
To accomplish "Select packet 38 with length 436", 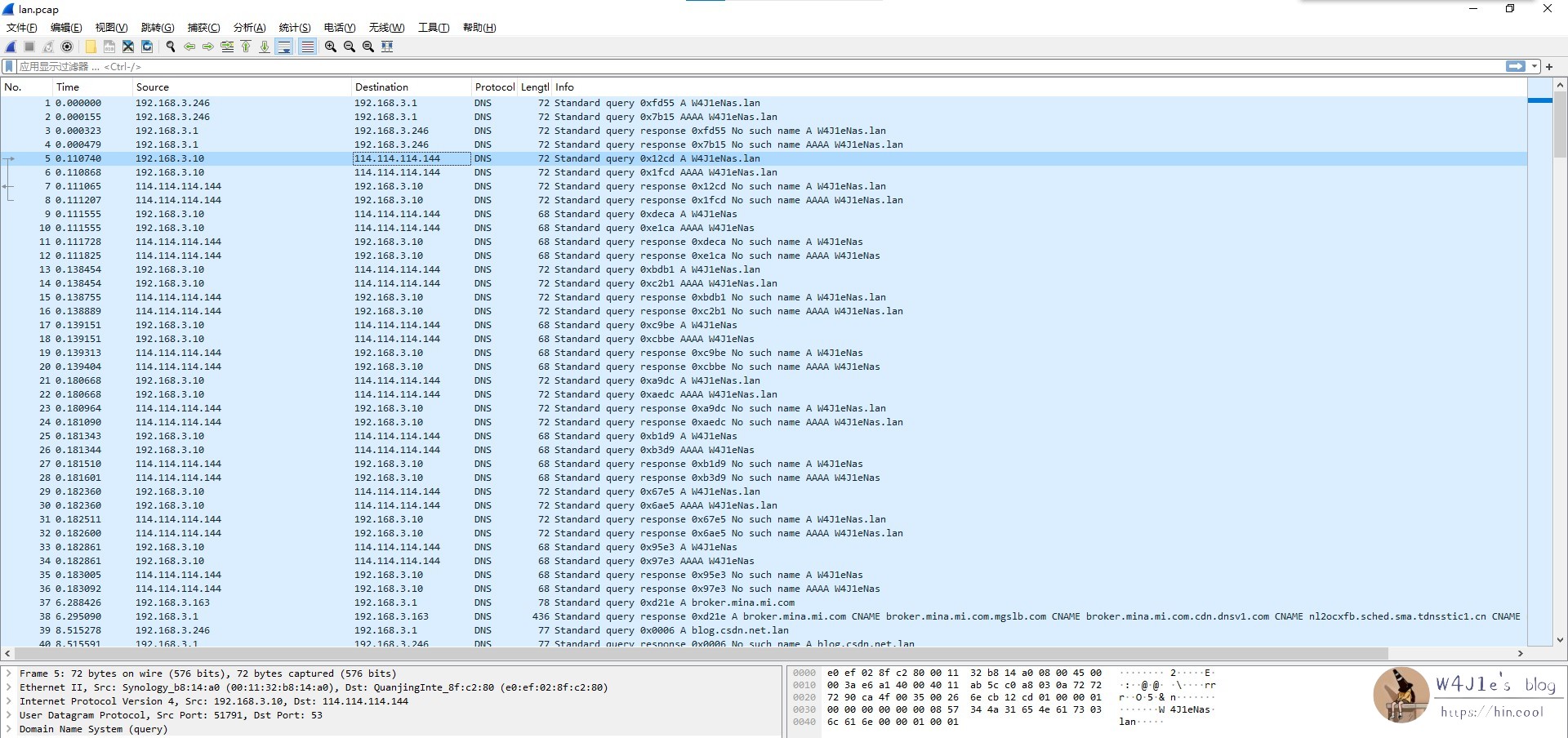I will (764, 616).
